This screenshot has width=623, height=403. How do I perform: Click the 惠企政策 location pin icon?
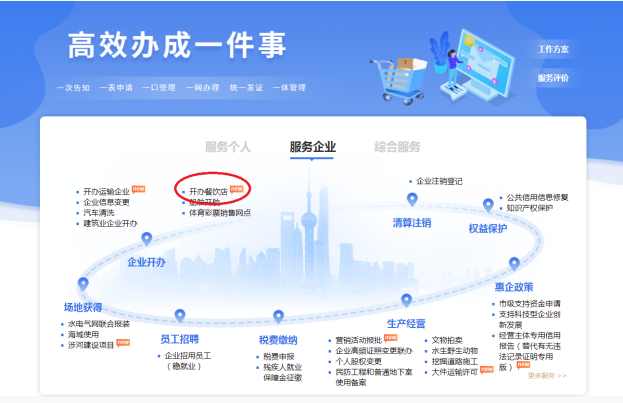tap(514, 265)
